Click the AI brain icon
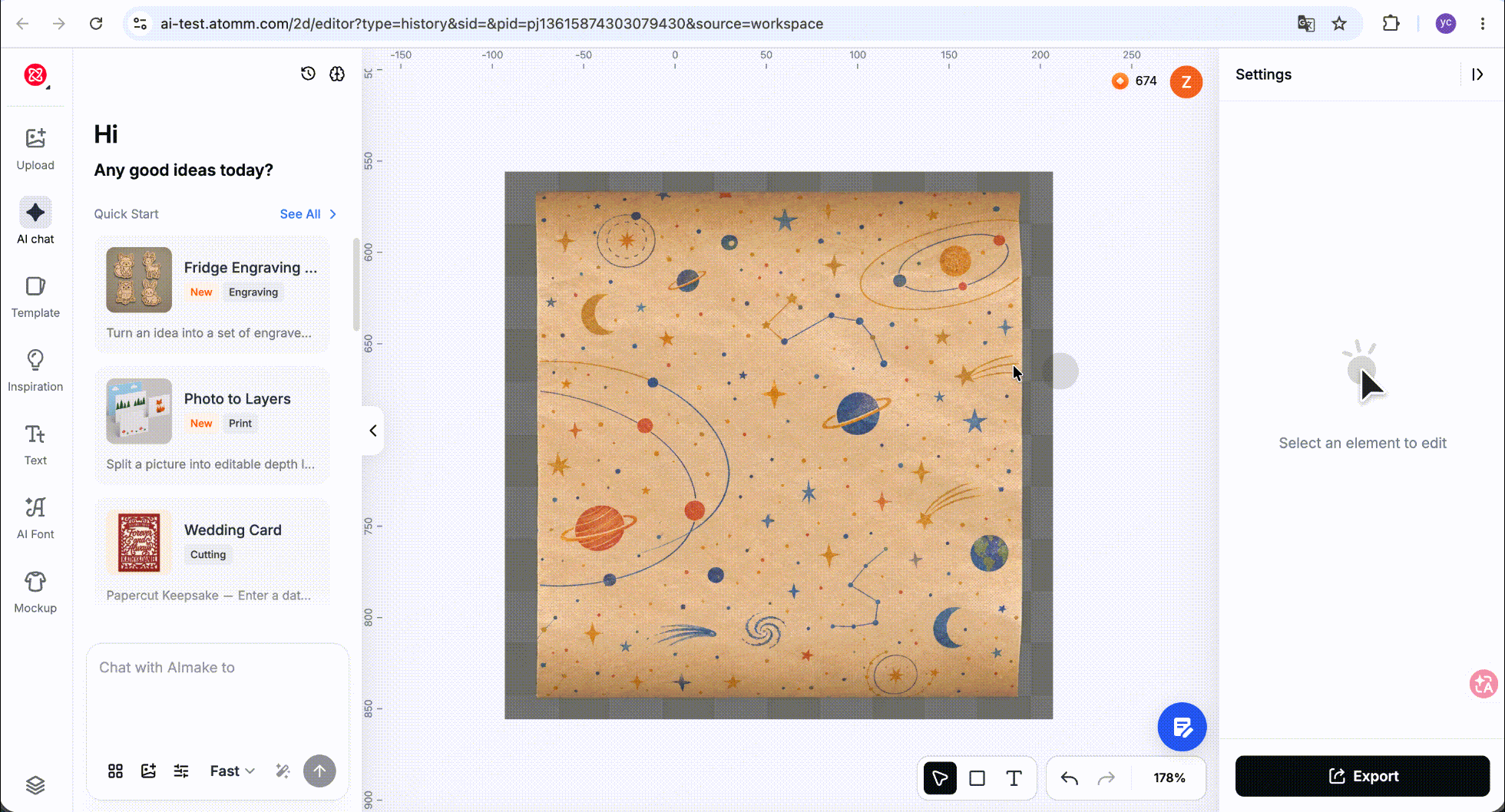The width and height of the screenshot is (1505, 812). [x=337, y=74]
